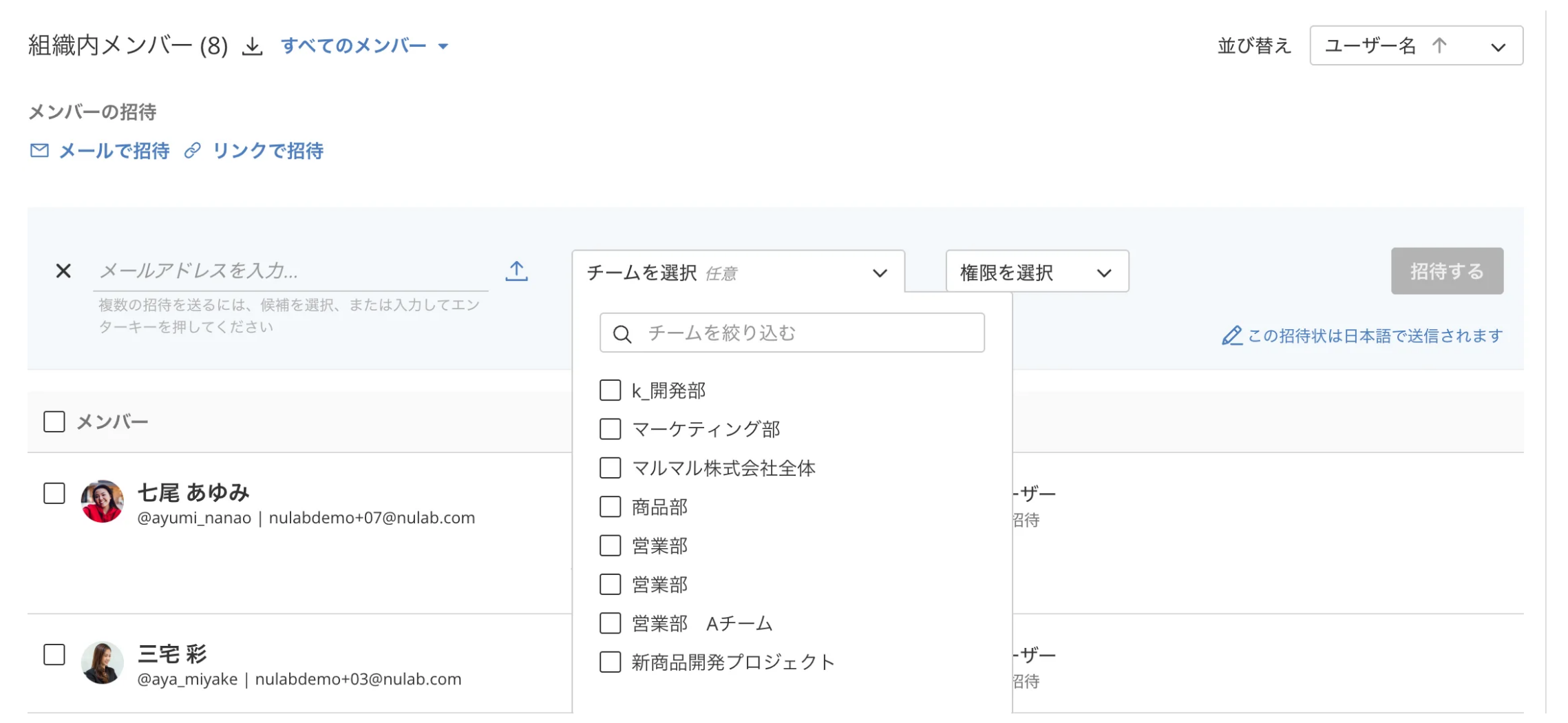1568x723 pixels.
Task: Click the k_開発部 team label
Action: click(x=669, y=390)
